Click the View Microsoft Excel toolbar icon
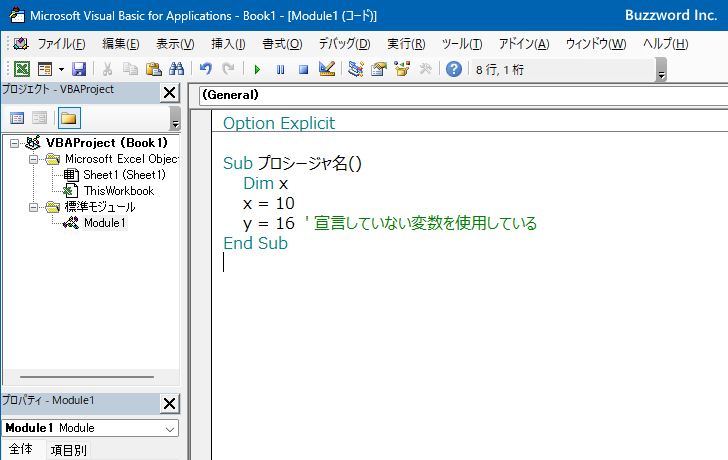This screenshot has height=460, width=728. (x=22, y=69)
